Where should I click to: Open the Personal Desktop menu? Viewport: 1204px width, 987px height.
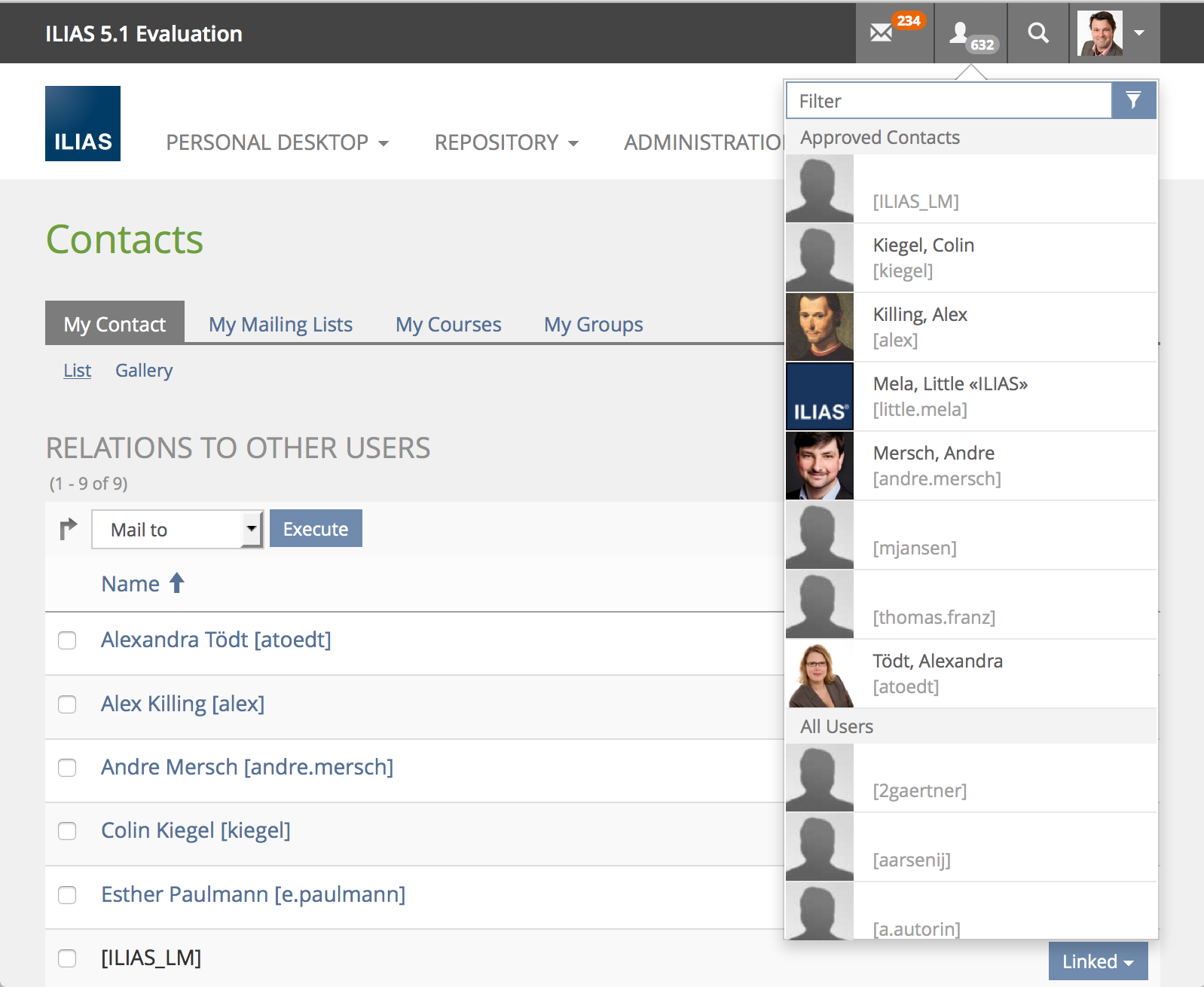277,142
